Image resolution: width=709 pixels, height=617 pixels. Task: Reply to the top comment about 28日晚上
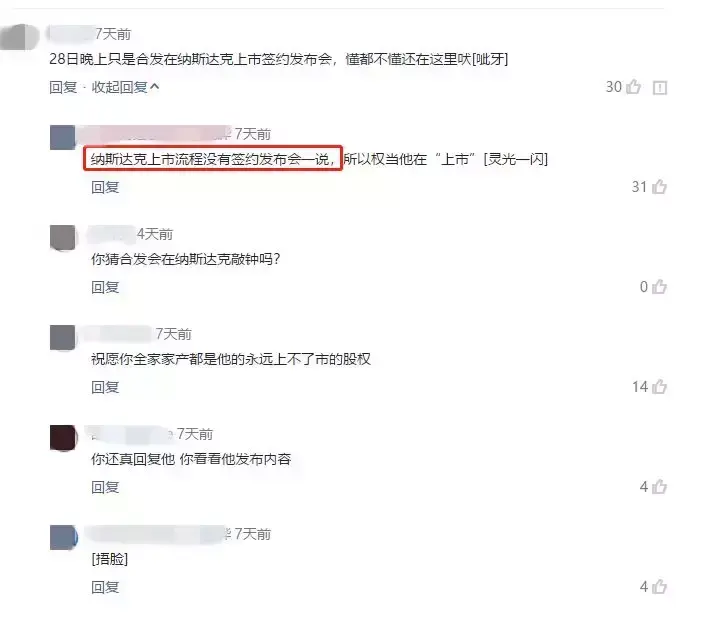(x=63, y=87)
